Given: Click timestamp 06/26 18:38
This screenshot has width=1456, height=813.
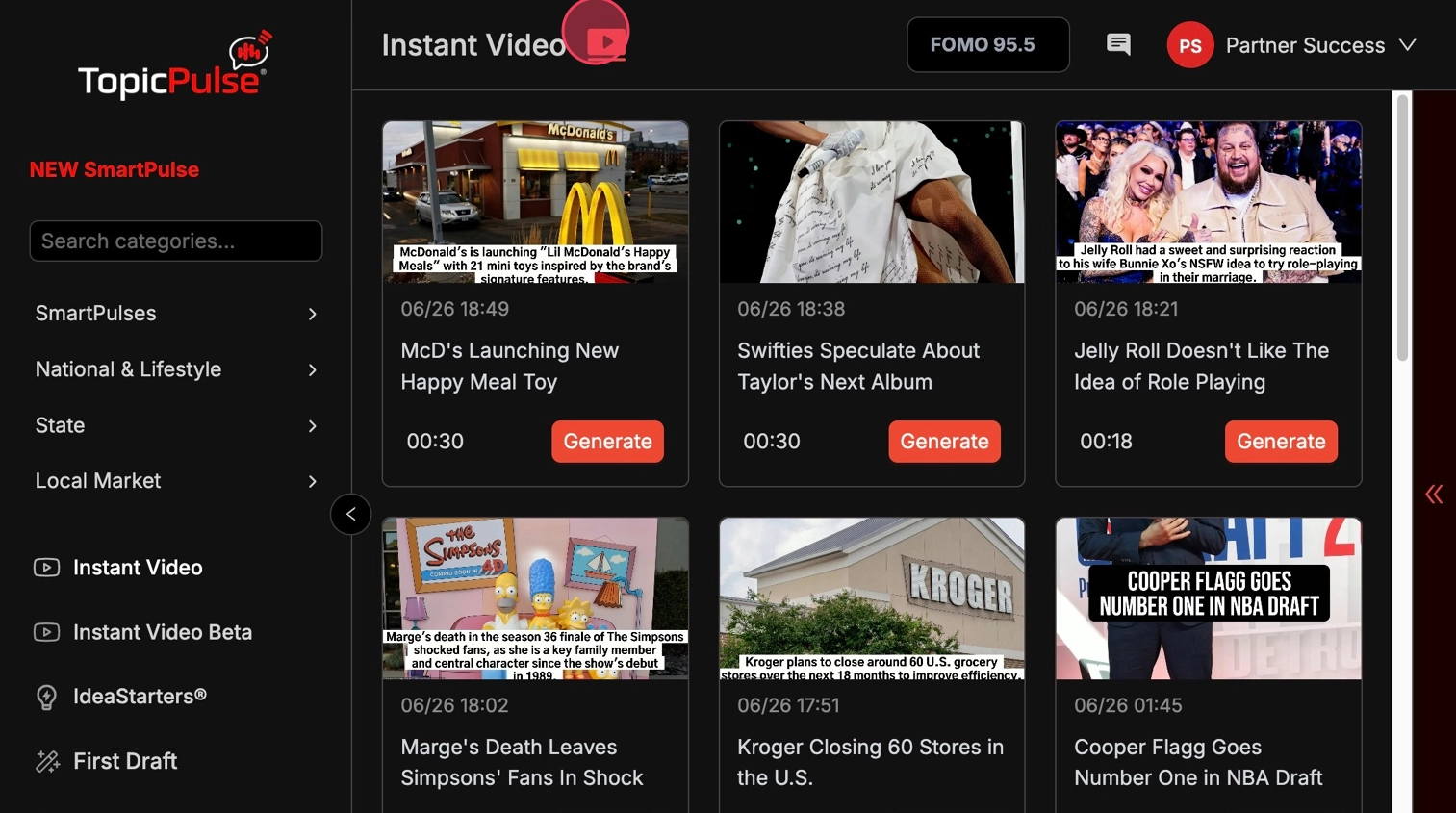Looking at the screenshot, I should click(791, 309).
